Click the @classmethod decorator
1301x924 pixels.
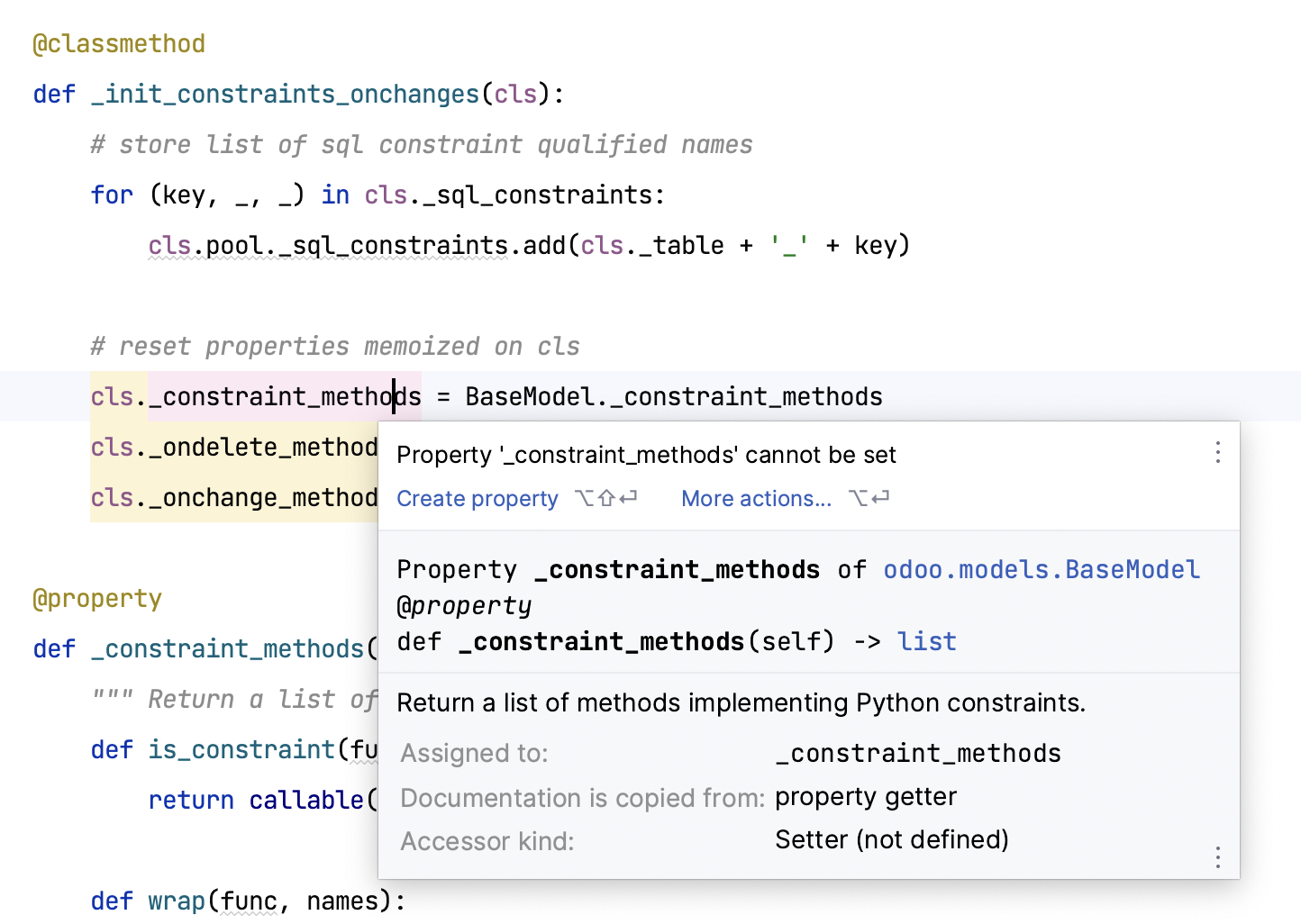click(118, 41)
